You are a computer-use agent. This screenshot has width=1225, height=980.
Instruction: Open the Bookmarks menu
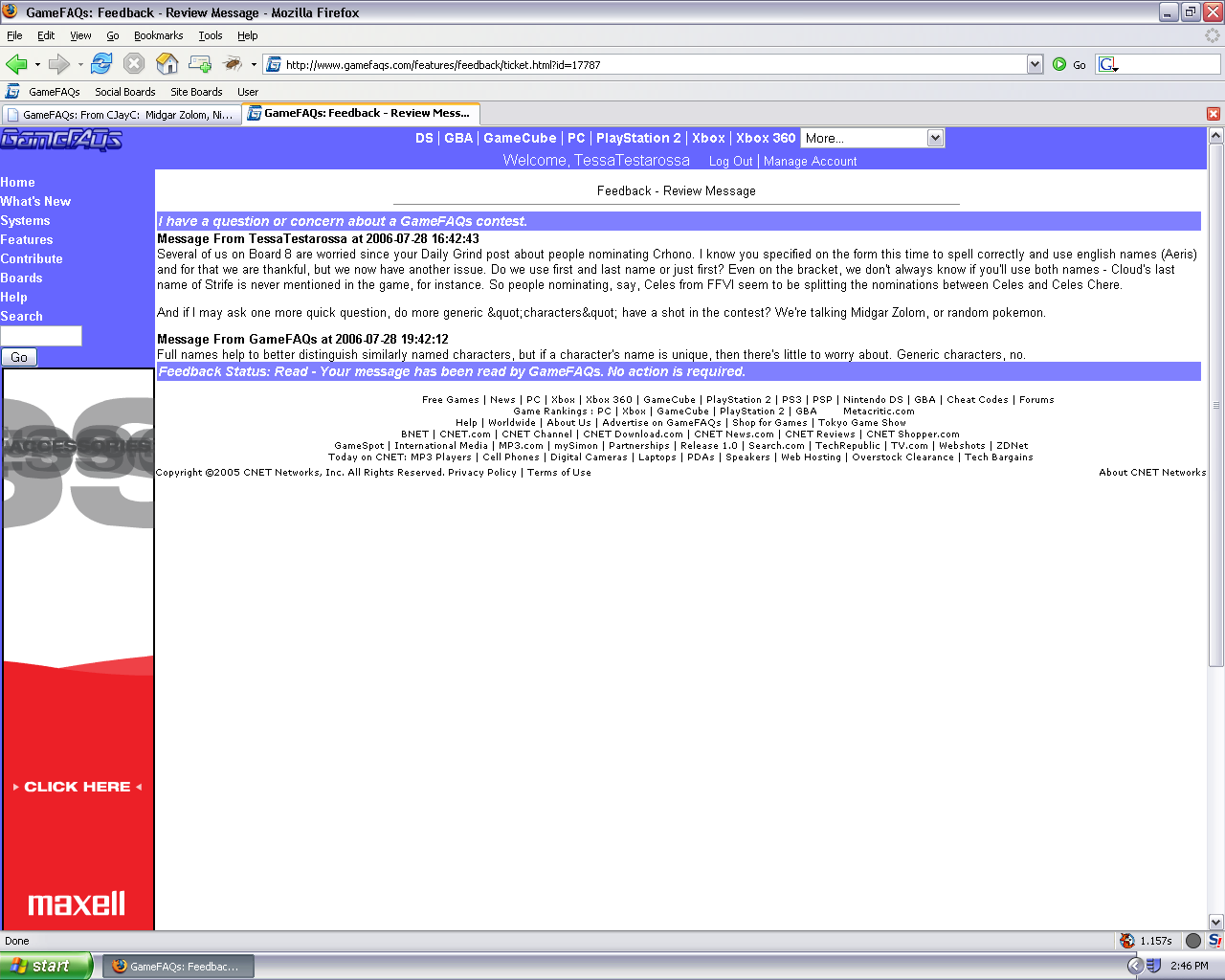pyautogui.click(x=158, y=35)
